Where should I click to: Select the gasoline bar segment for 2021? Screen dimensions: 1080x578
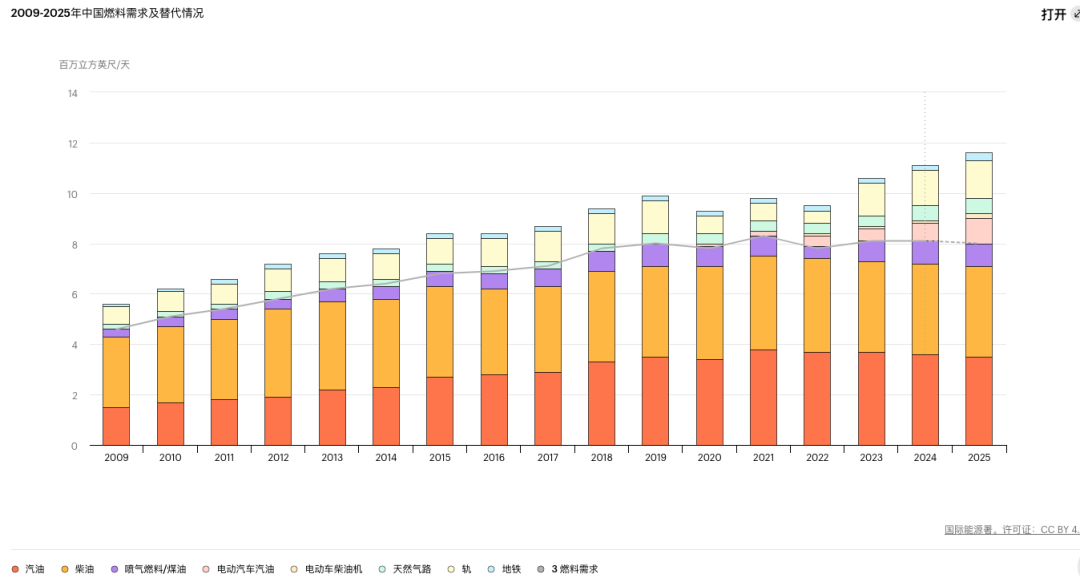point(764,397)
